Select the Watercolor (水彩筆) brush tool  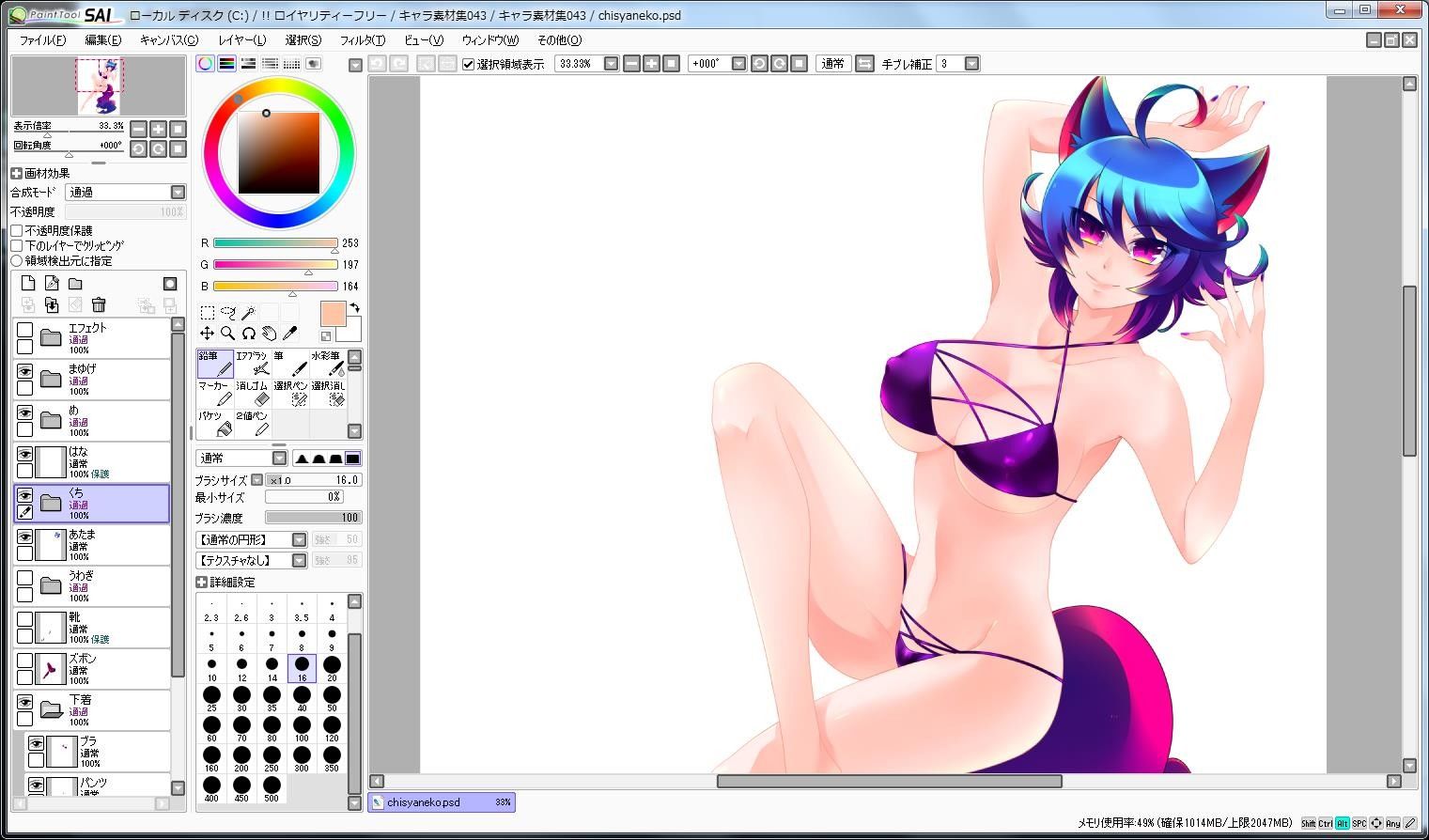(328, 364)
